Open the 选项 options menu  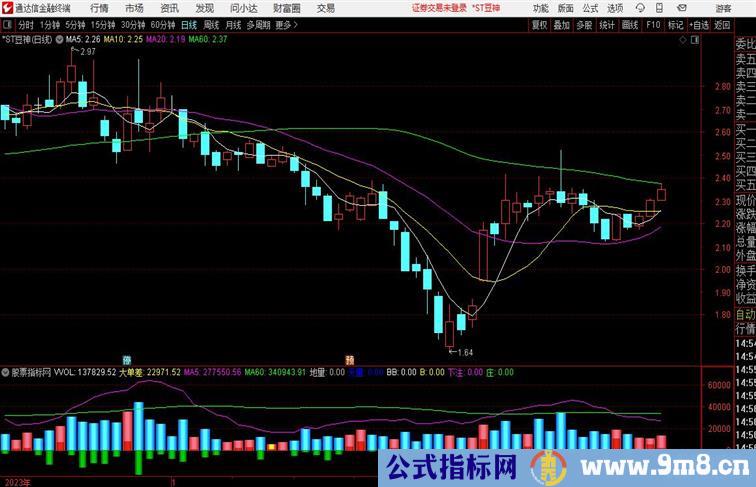pos(615,8)
